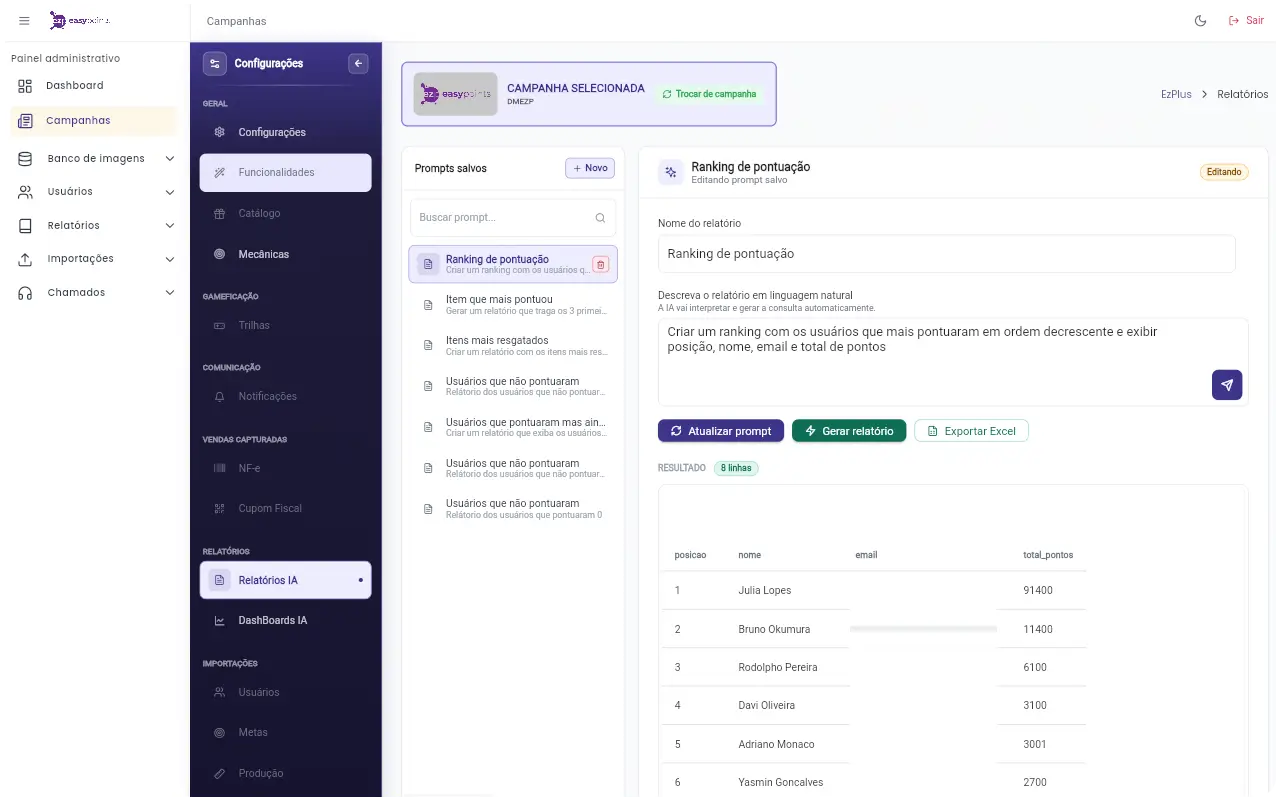Open DashBoards IA via its chart icon
This screenshot has width=1280, height=800.
[x=218, y=620]
